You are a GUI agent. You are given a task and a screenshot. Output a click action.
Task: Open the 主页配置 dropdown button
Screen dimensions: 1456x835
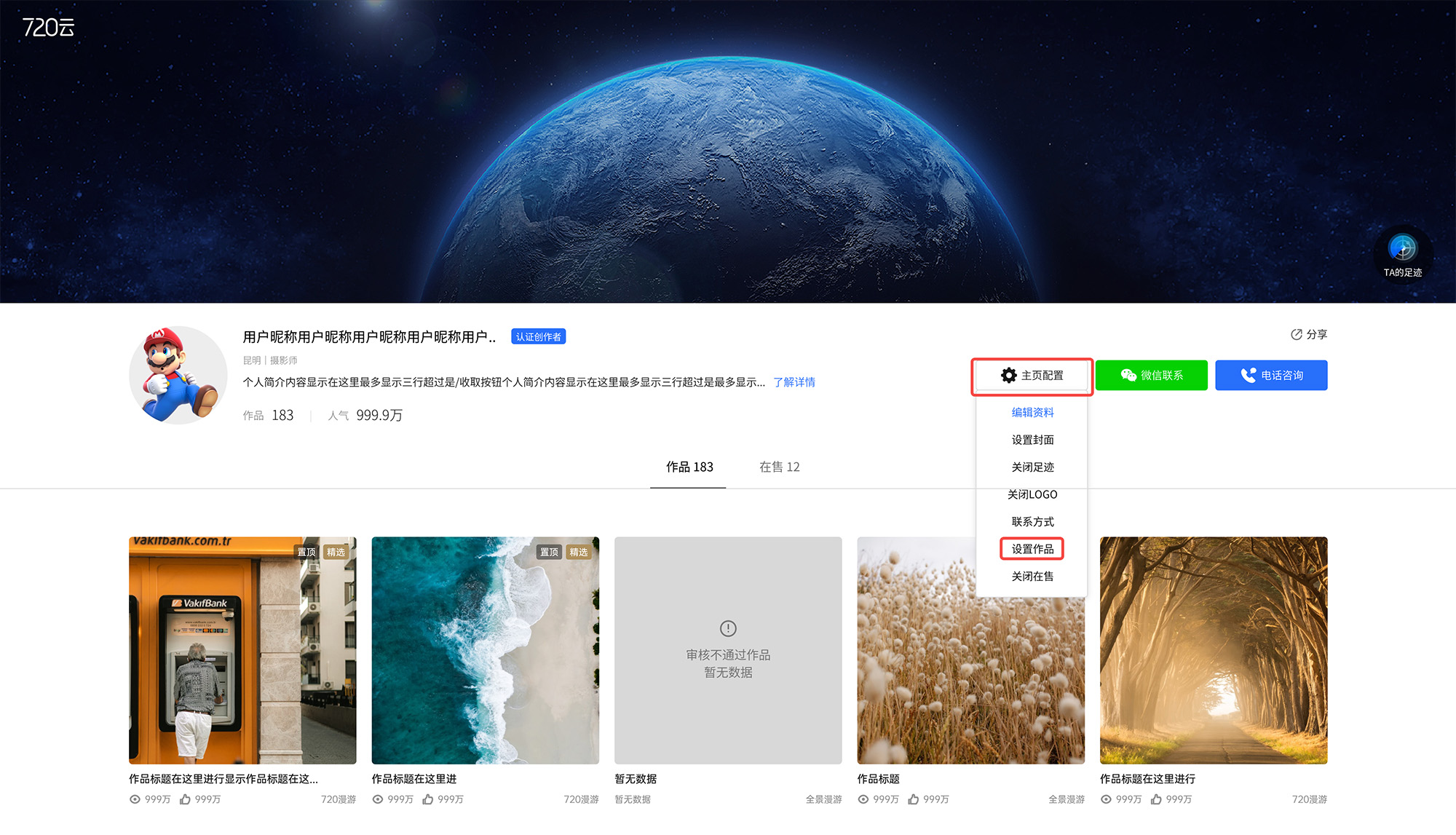tap(1032, 376)
